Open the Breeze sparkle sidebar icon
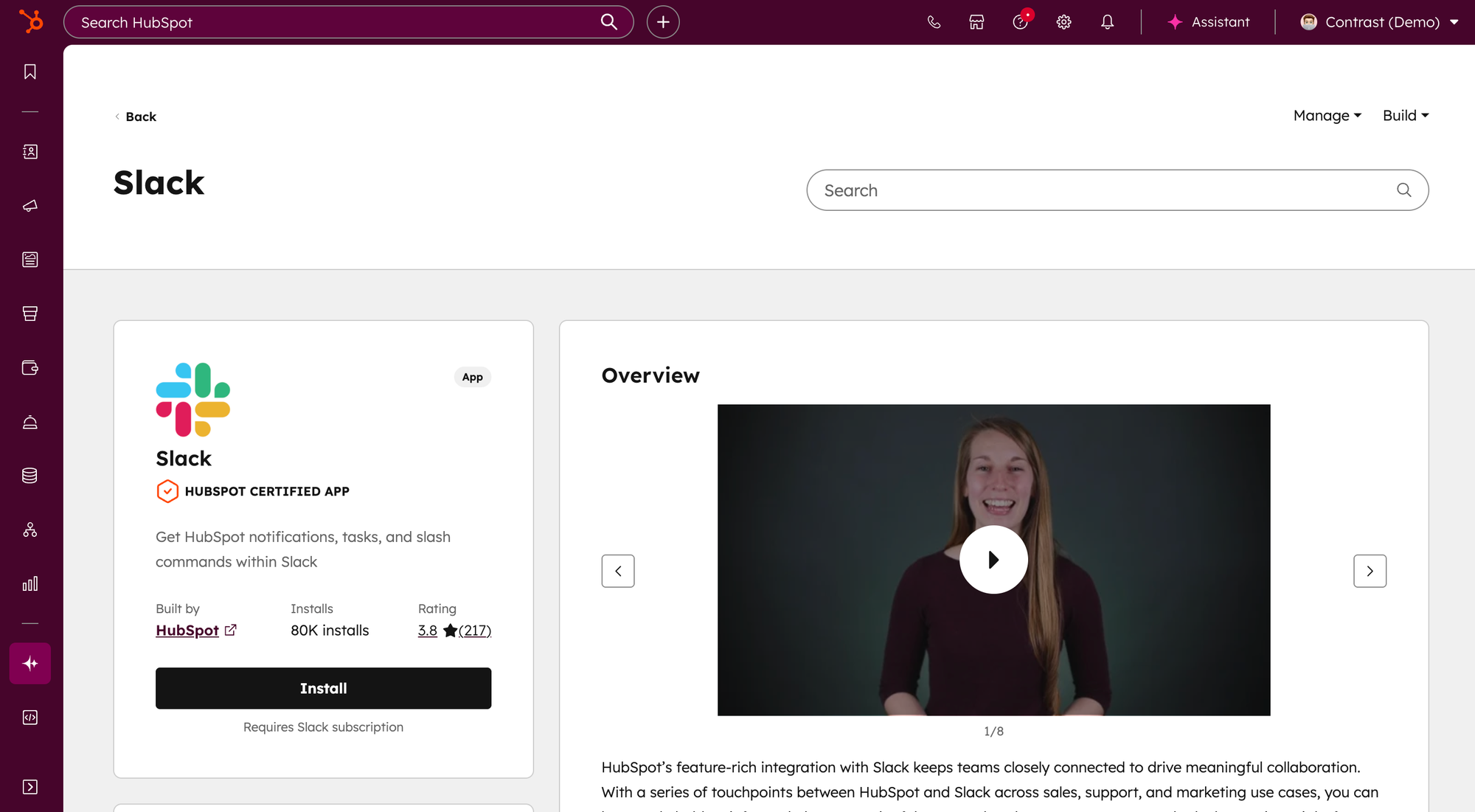Image resolution: width=1475 pixels, height=812 pixels. tap(30, 663)
